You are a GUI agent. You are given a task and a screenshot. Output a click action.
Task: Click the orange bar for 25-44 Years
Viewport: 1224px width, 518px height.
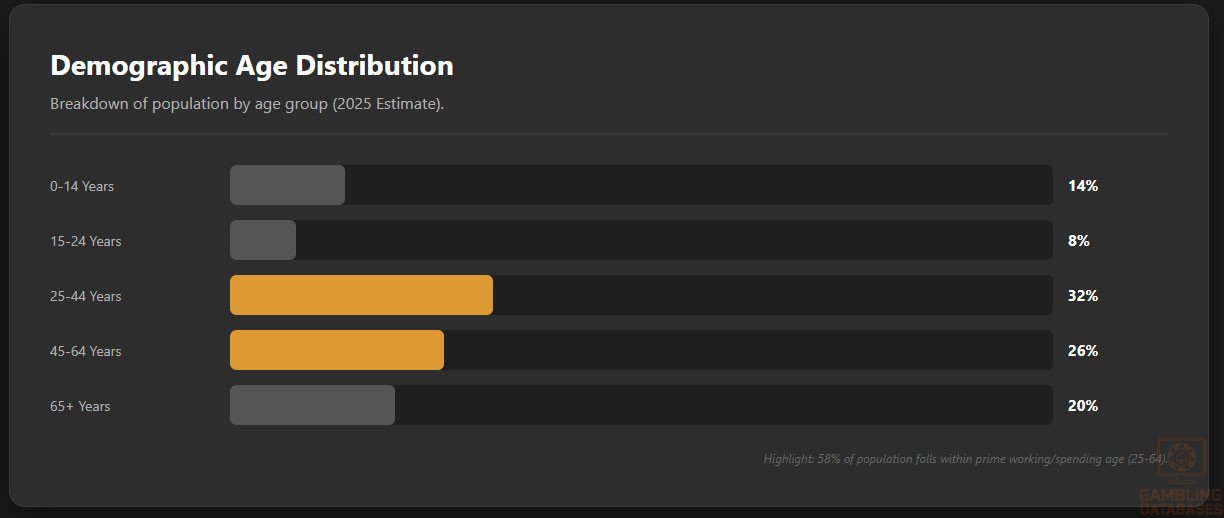tap(361, 295)
